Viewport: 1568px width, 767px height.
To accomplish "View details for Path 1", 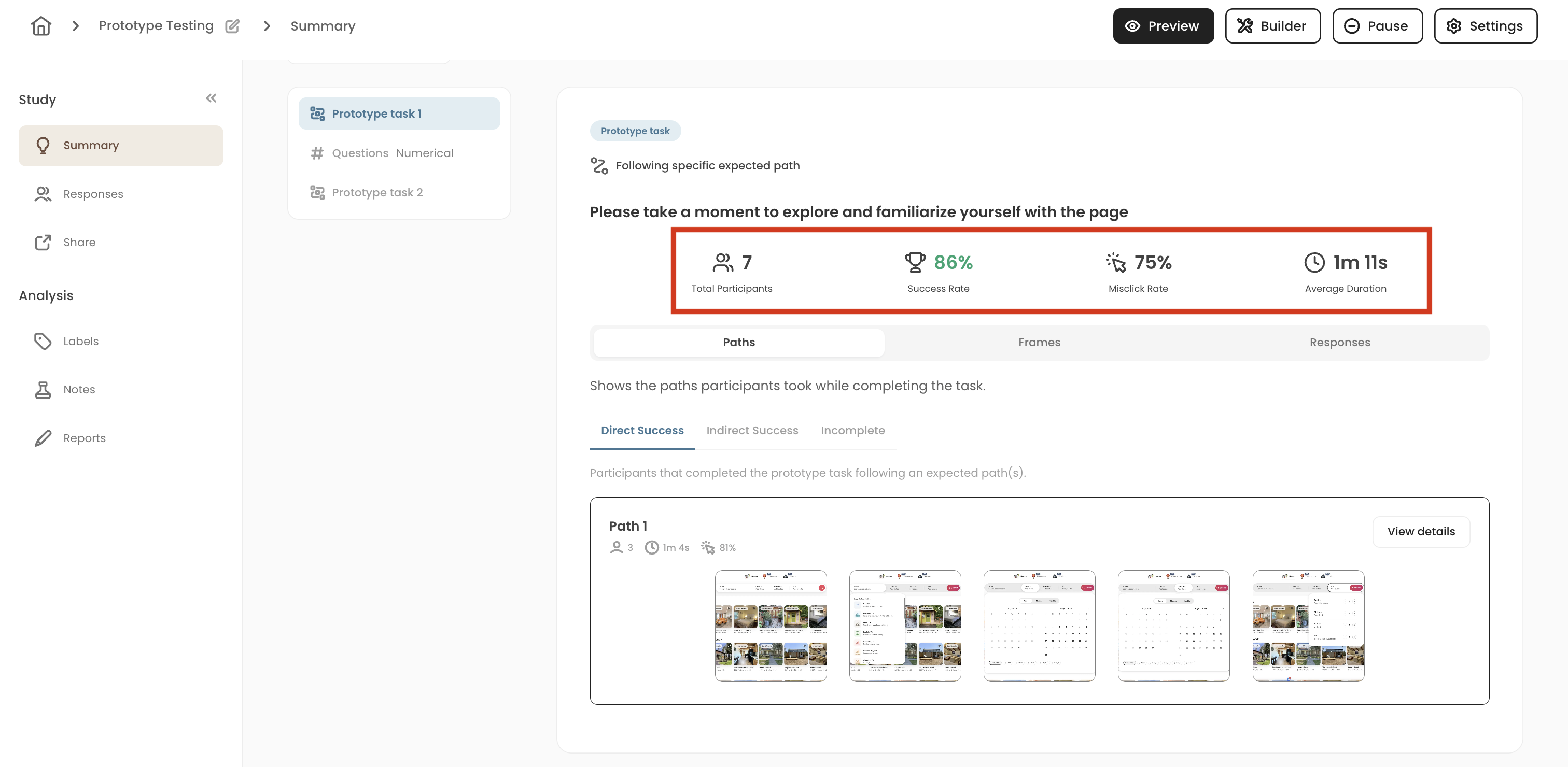I will pos(1421,532).
